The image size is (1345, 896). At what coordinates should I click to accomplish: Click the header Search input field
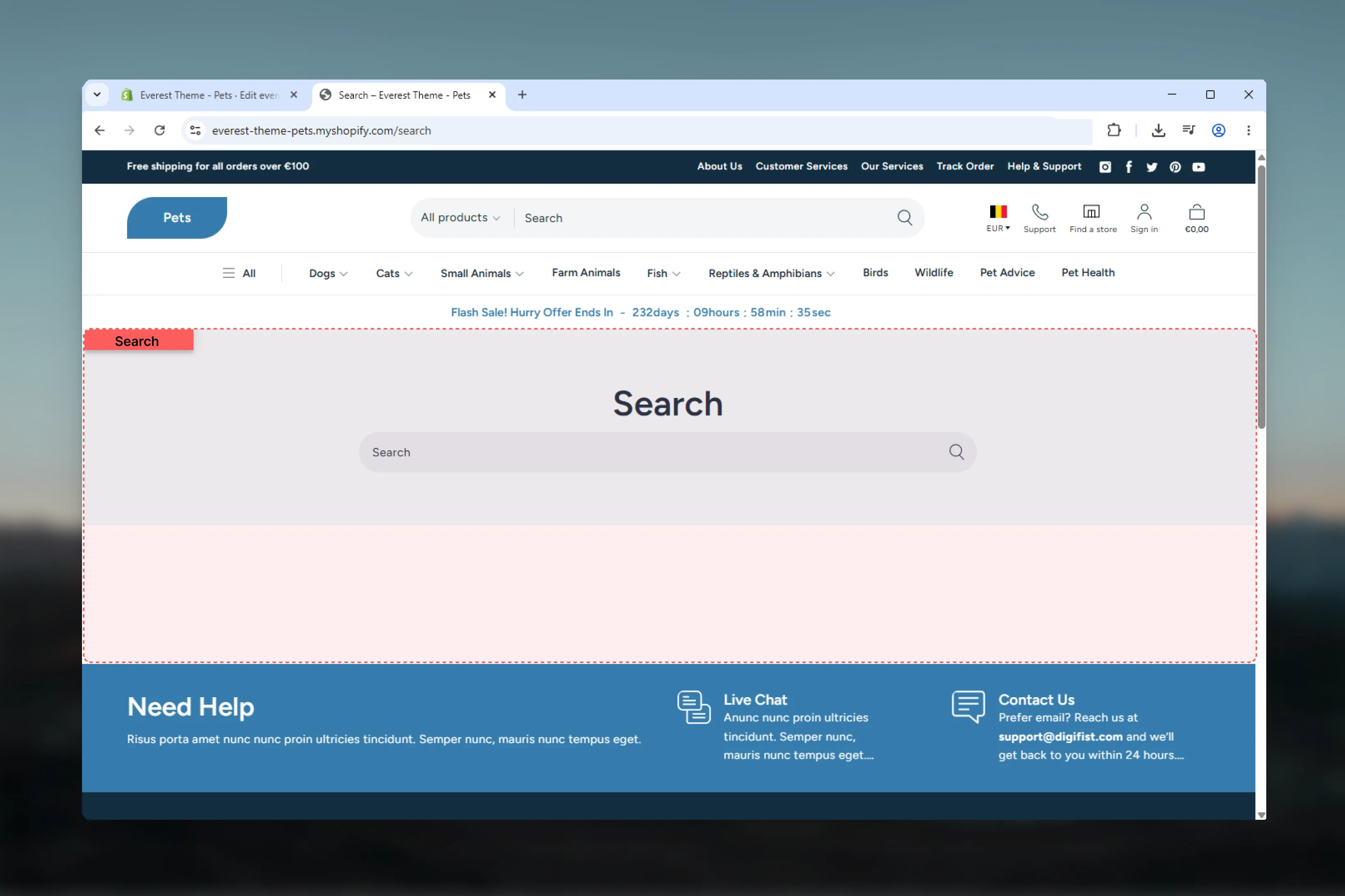pos(703,218)
